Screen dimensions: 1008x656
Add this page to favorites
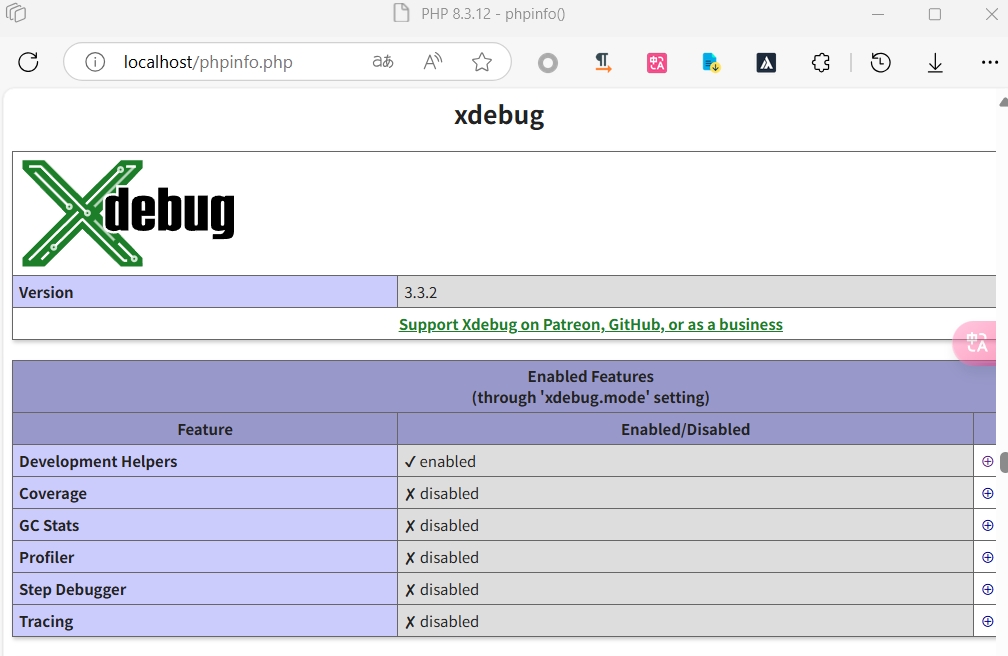pyautogui.click(x=482, y=62)
